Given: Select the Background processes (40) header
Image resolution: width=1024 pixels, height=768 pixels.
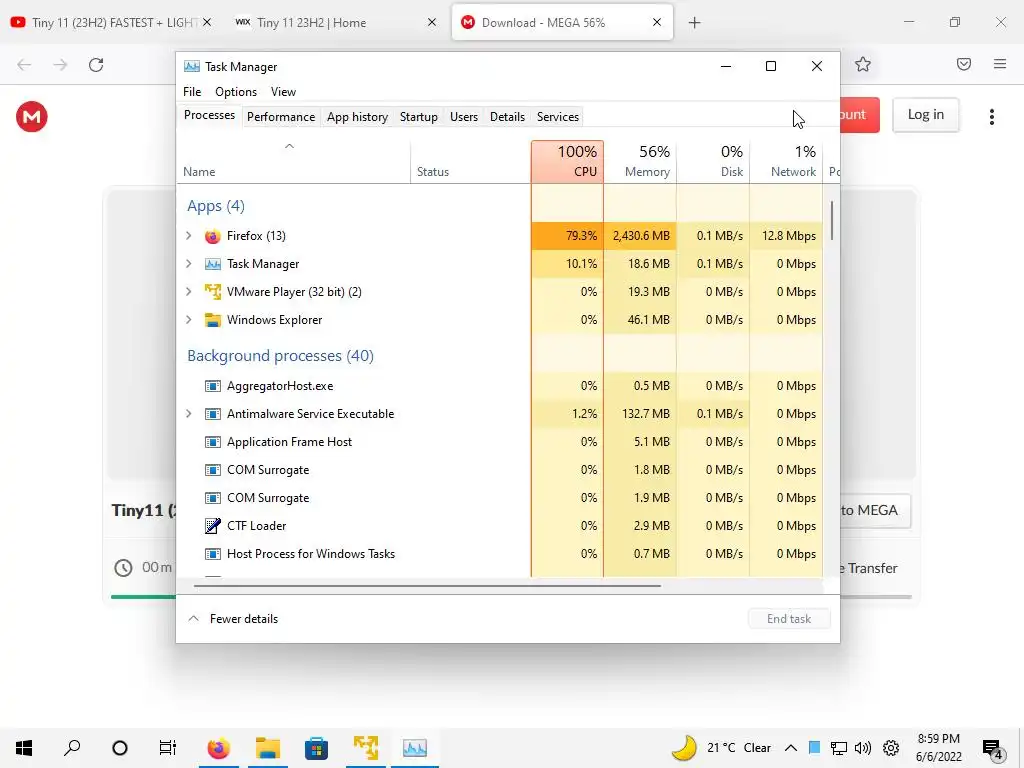Looking at the screenshot, I should [281, 356].
